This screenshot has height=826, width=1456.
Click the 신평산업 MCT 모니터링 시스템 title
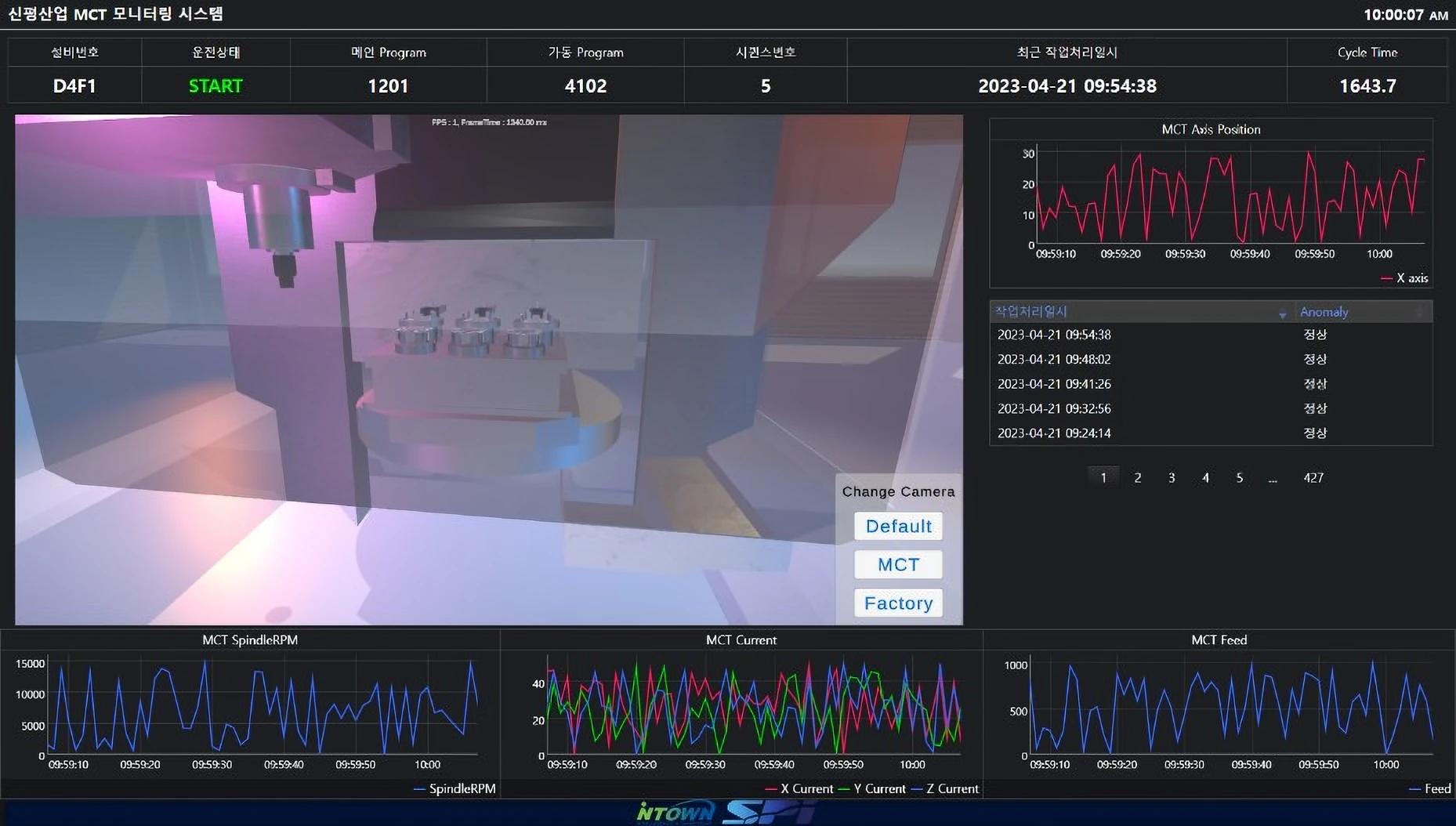(x=115, y=13)
